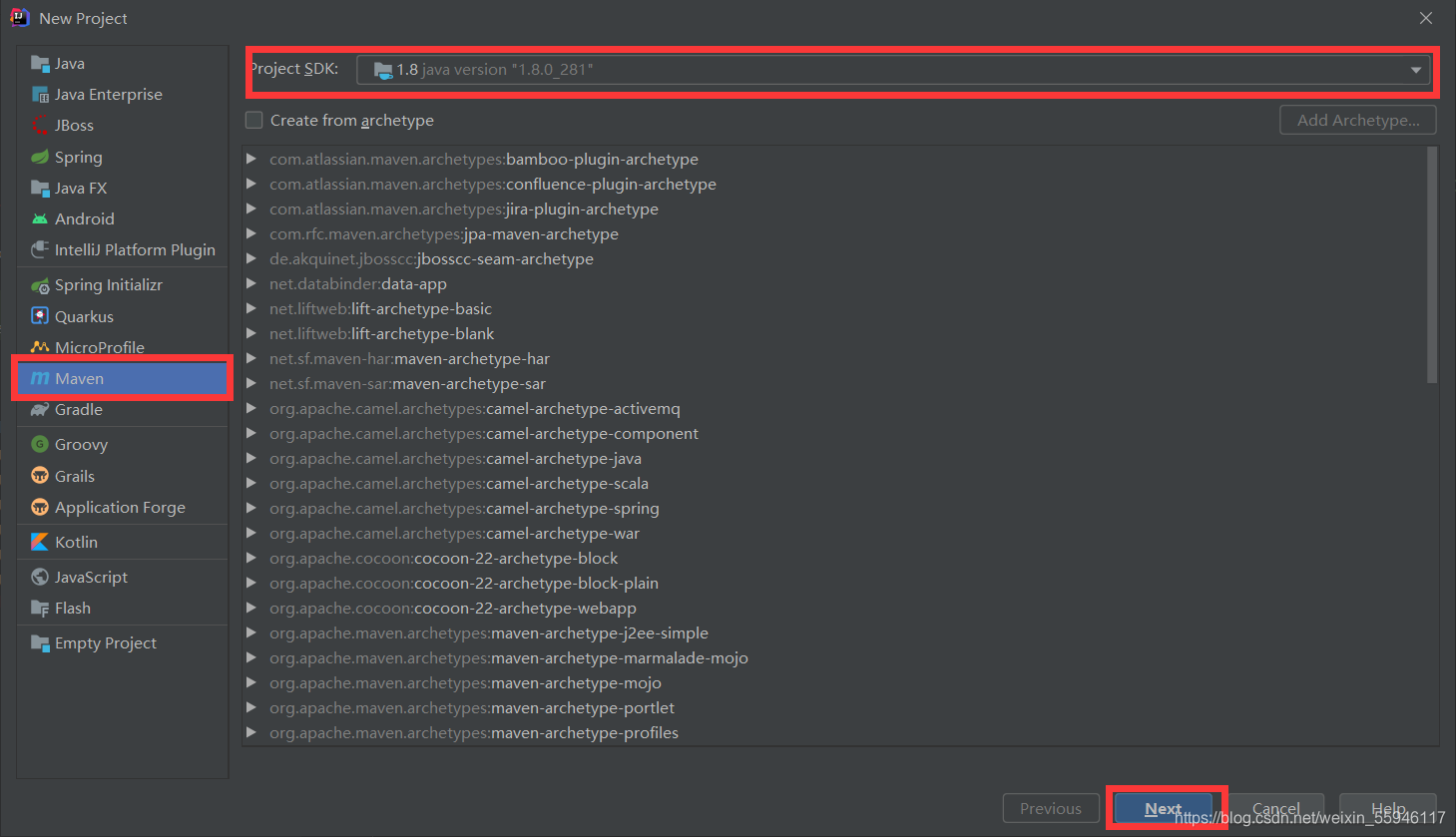Expand jpa-maven-archetype entry

coord(251,233)
